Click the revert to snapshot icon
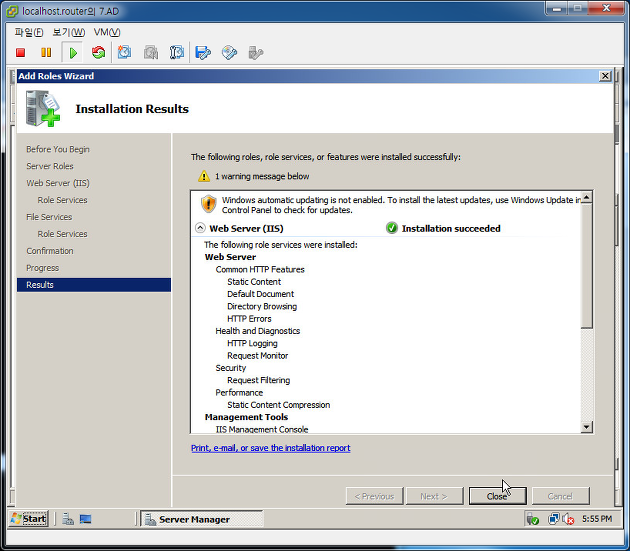The width and height of the screenshot is (630, 551). coord(151,53)
